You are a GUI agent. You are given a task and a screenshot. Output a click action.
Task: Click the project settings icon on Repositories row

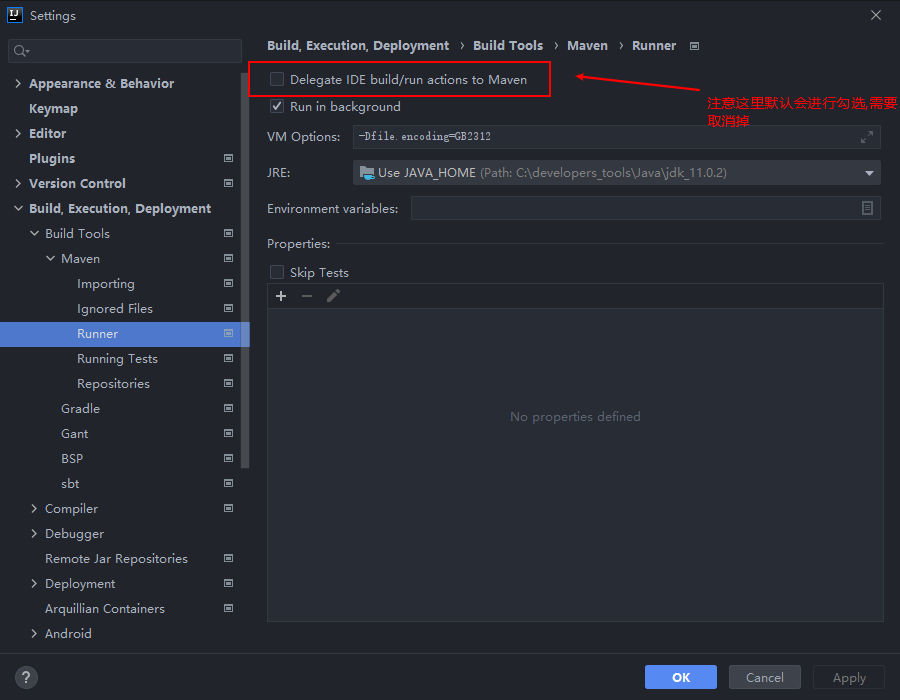(228, 383)
